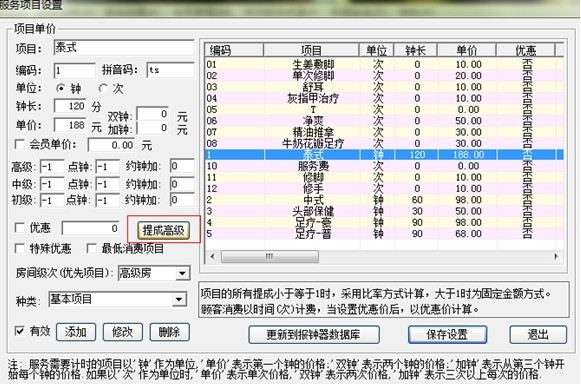Click the 项目 name input field
The image size is (581, 384).
[124, 47]
